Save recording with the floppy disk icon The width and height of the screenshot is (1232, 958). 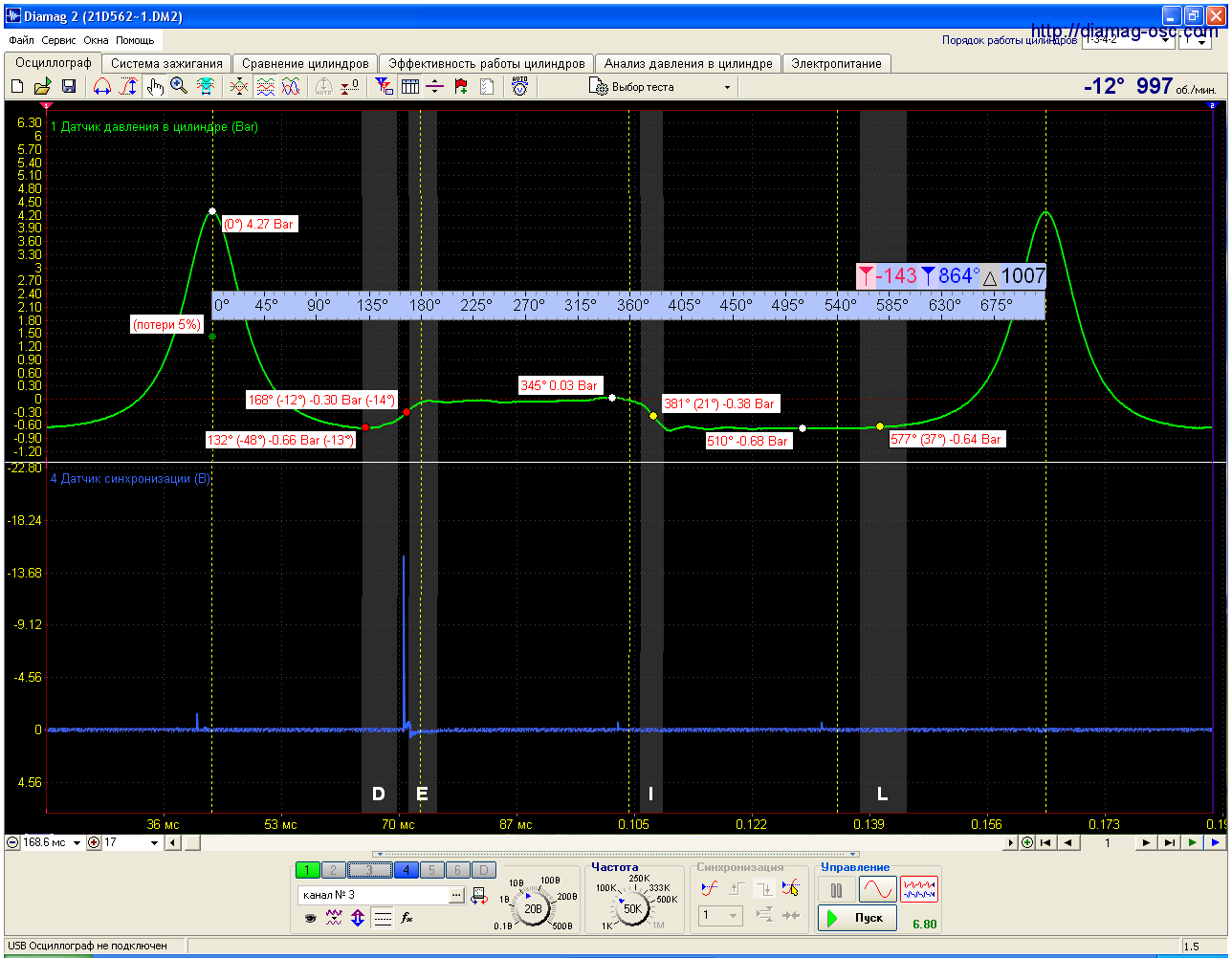coord(69,87)
